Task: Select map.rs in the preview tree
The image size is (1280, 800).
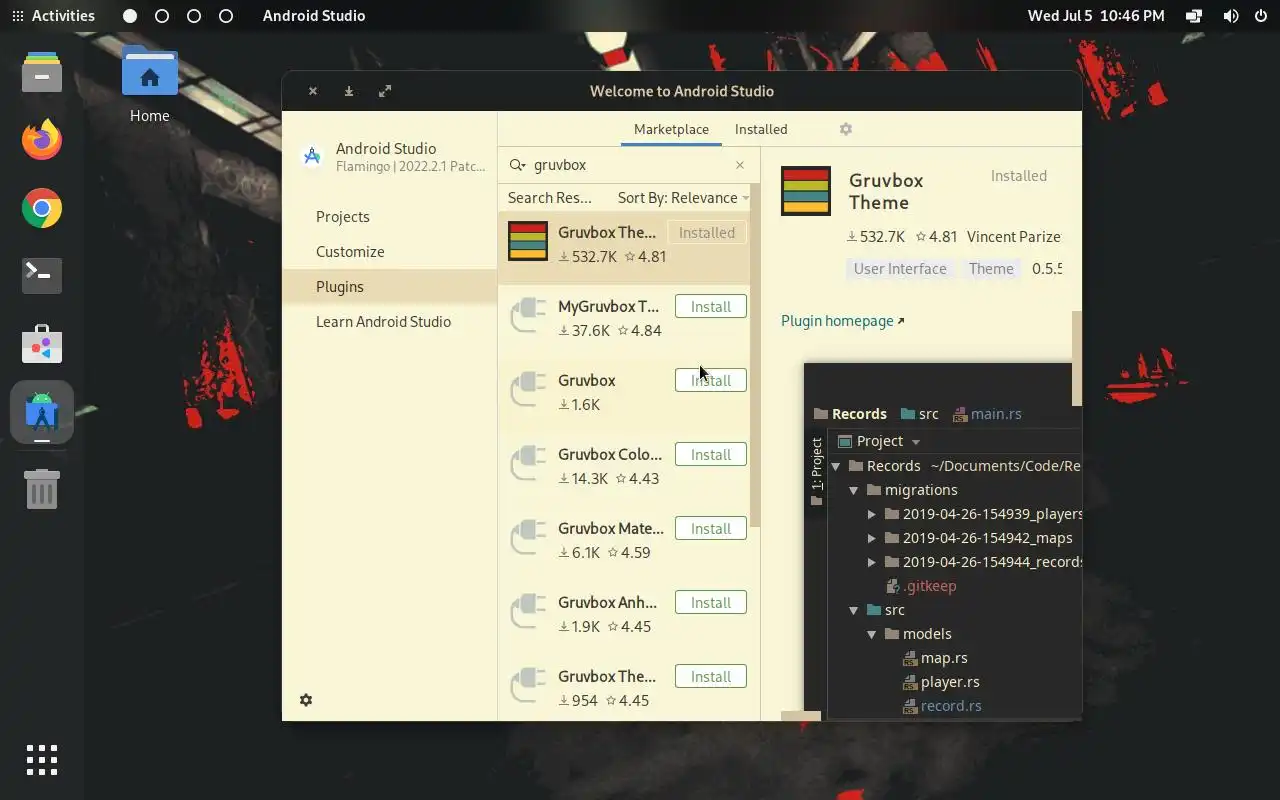Action: pyautogui.click(x=943, y=658)
